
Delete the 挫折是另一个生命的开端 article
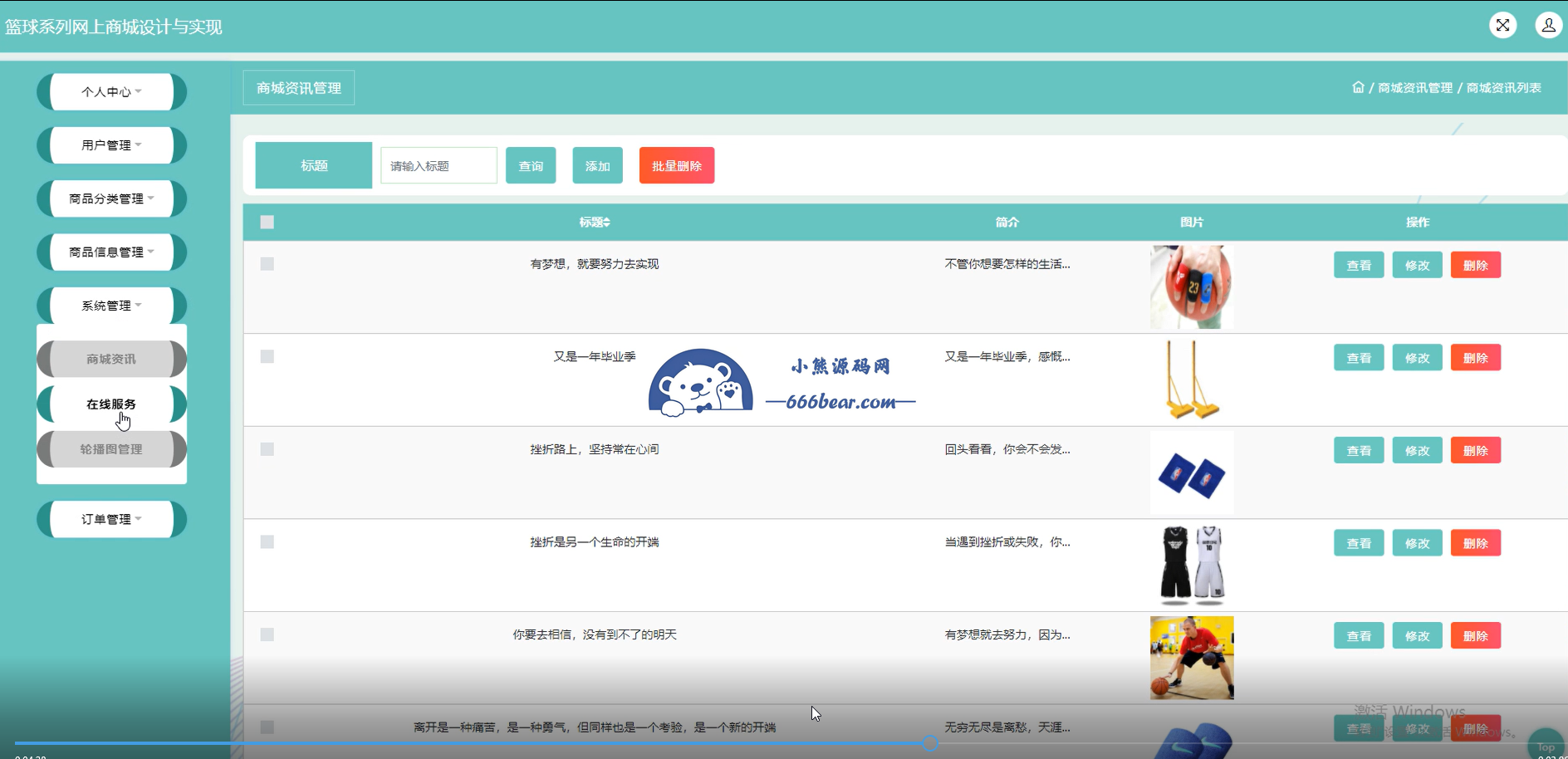click(1475, 543)
